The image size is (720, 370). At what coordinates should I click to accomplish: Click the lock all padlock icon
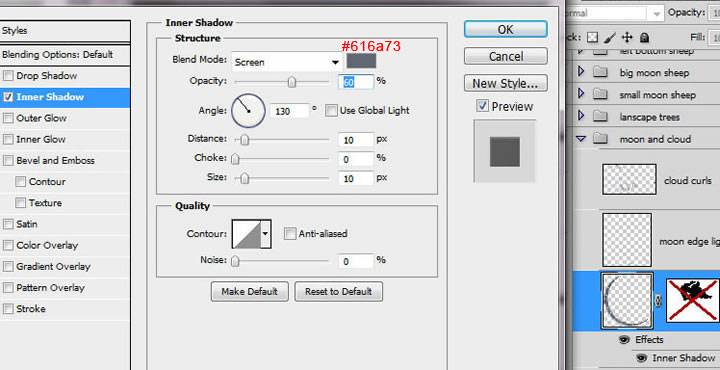(x=645, y=38)
